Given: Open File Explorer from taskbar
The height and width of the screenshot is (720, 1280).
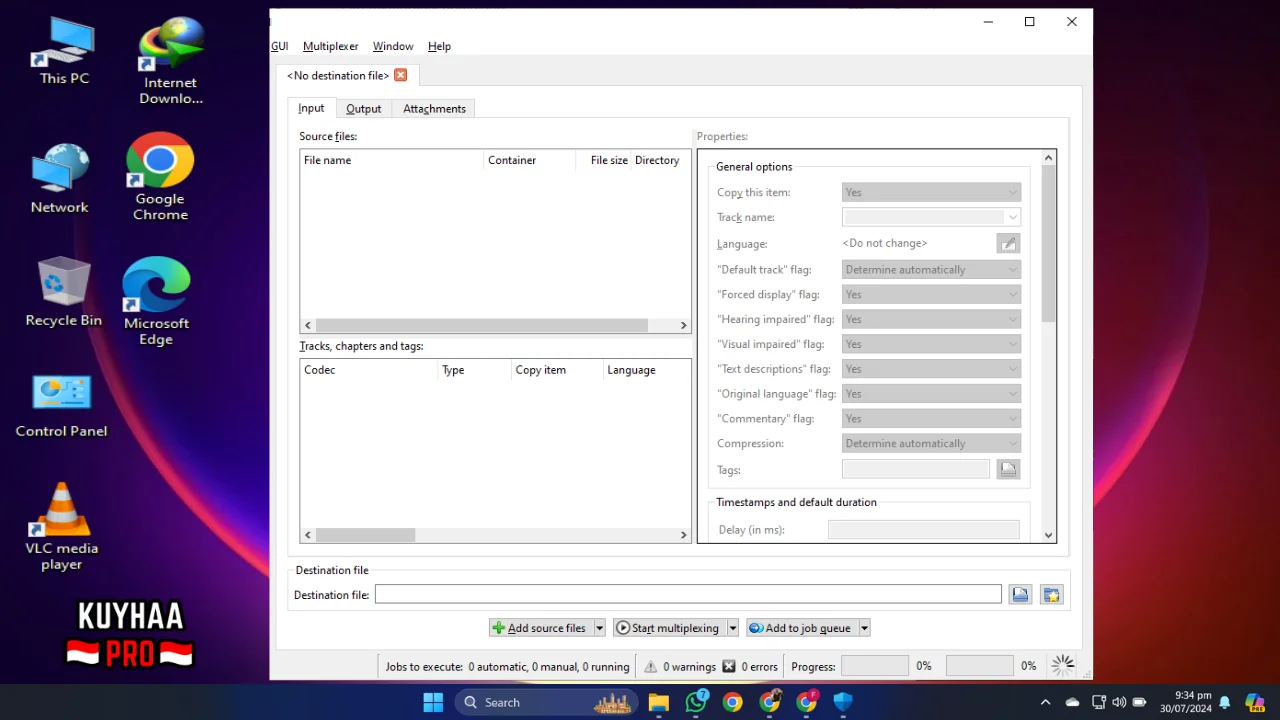Looking at the screenshot, I should point(658,702).
